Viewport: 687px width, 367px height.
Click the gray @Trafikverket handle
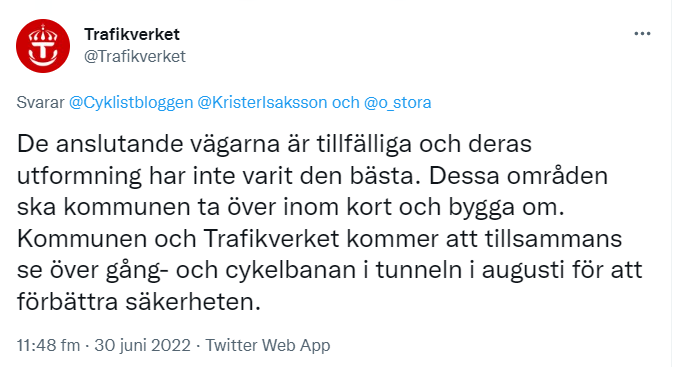coord(135,56)
